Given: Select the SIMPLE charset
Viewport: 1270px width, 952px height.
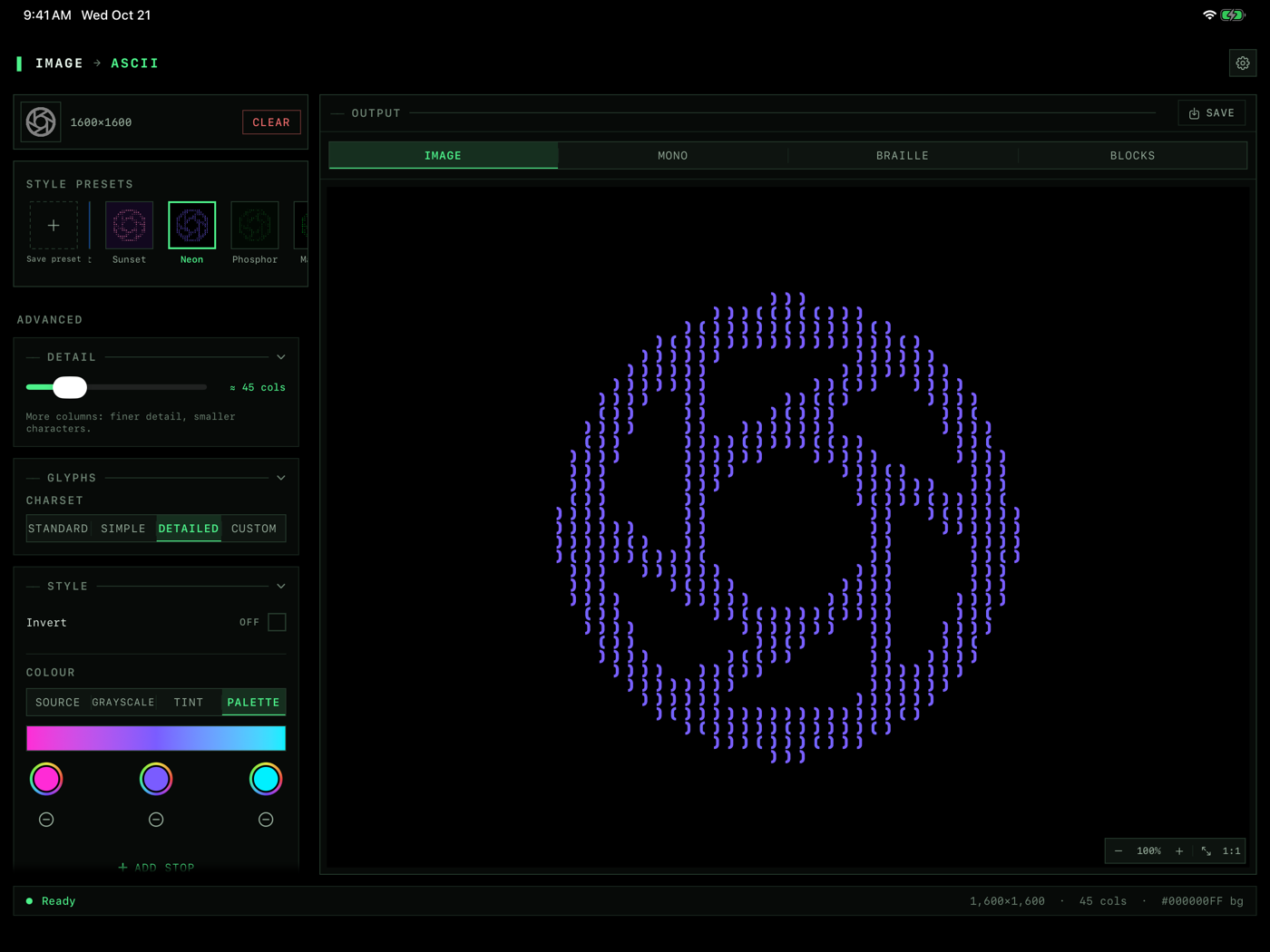Looking at the screenshot, I should coord(123,529).
